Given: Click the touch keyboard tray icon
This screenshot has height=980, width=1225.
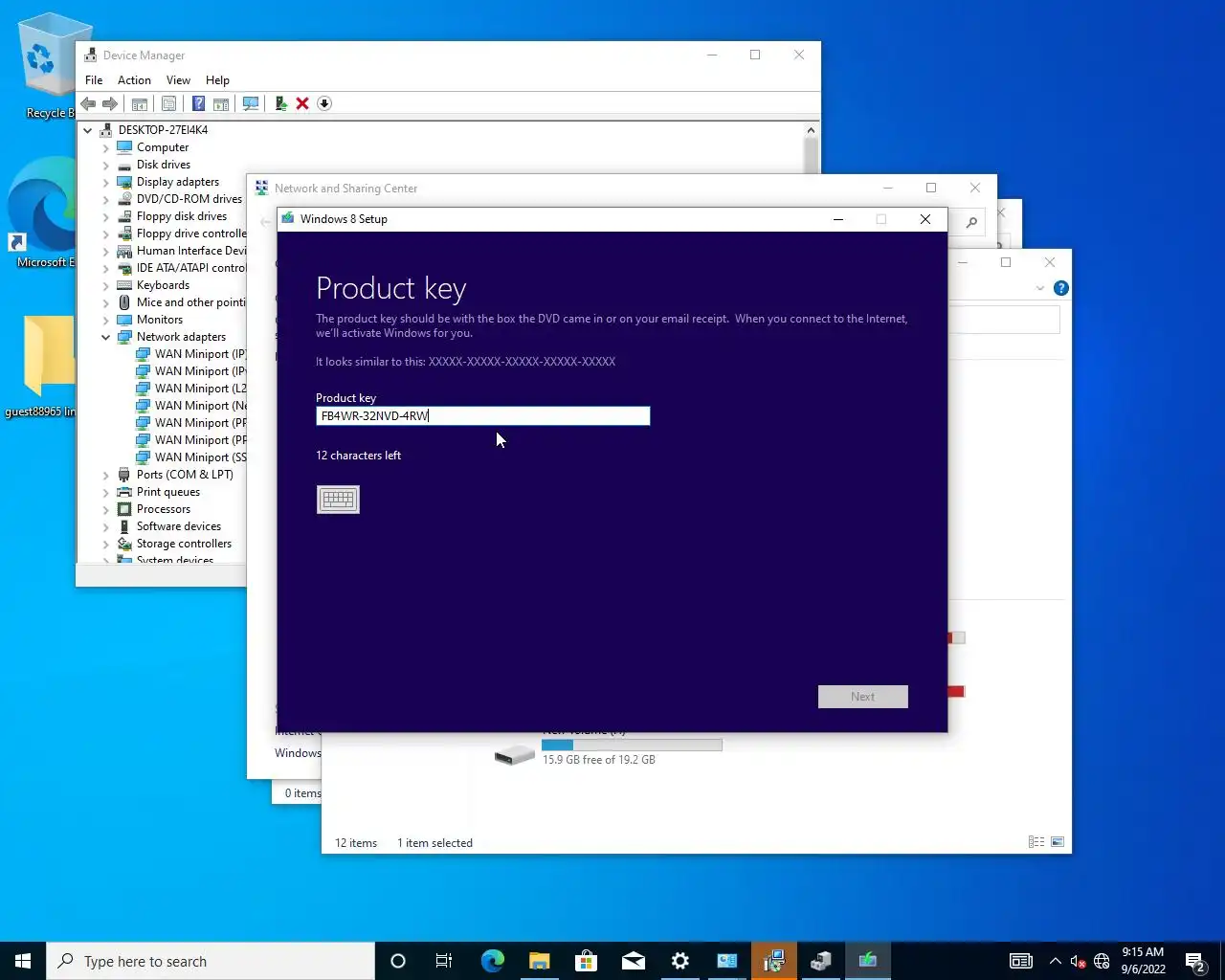Looking at the screenshot, I should tap(1021, 961).
